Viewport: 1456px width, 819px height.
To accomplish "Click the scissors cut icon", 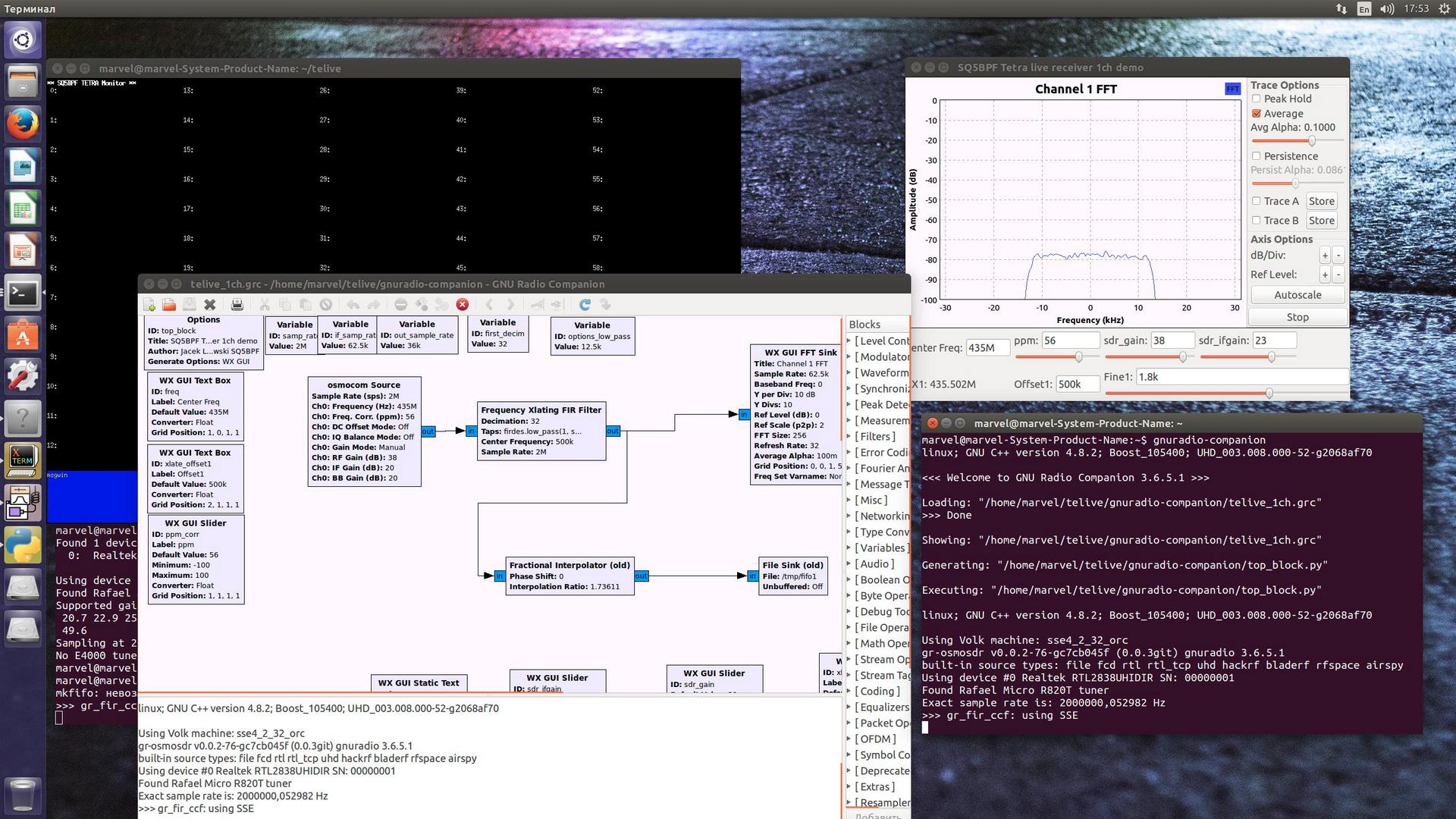I will [265, 305].
